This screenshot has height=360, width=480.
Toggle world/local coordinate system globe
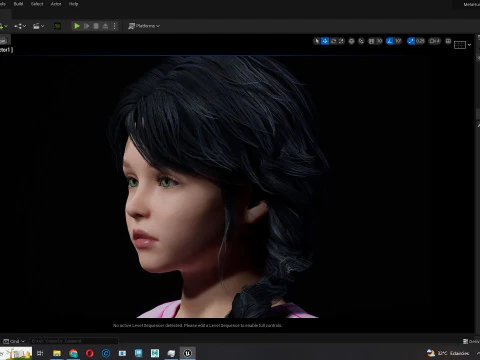click(x=351, y=41)
